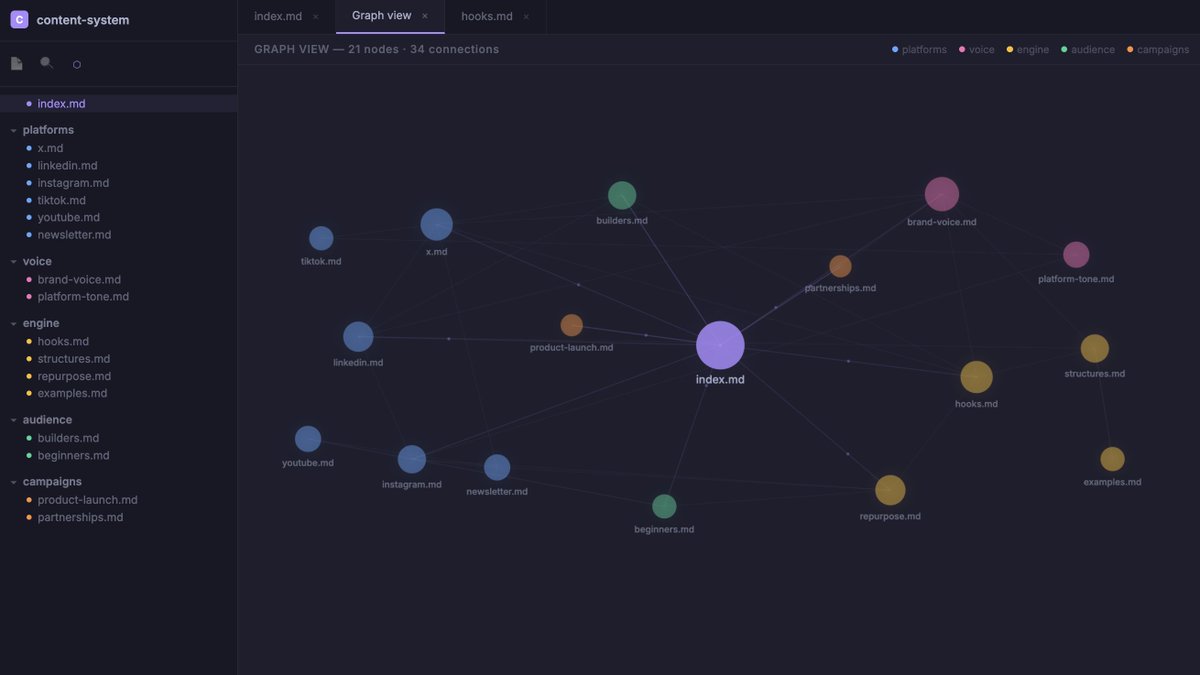Viewport: 1200px width, 675px height.
Task: Open builders.md in the sidebar file tree
Action: [x=118, y=438]
